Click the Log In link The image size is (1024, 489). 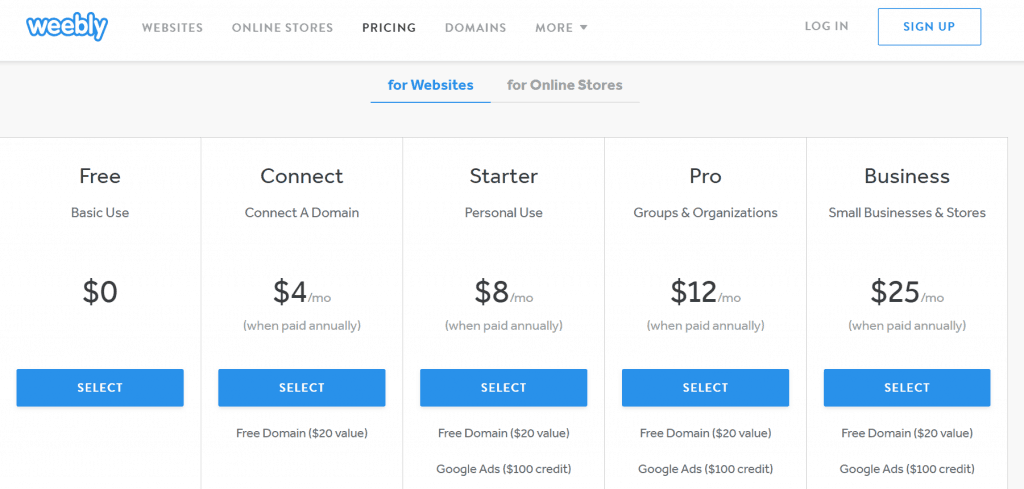pyautogui.click(x=826, y=27)
